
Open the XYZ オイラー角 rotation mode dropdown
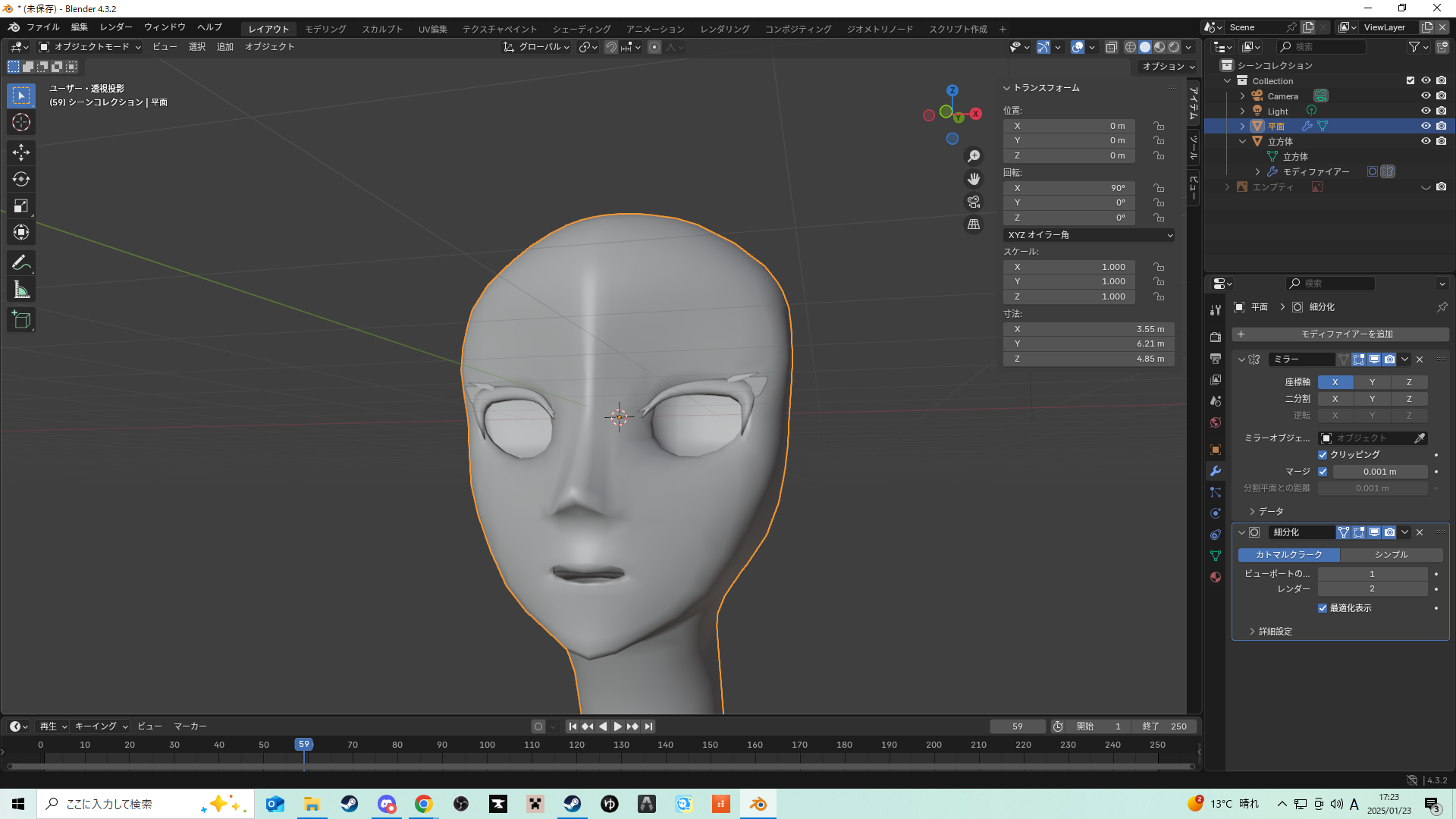(1089, 235)
